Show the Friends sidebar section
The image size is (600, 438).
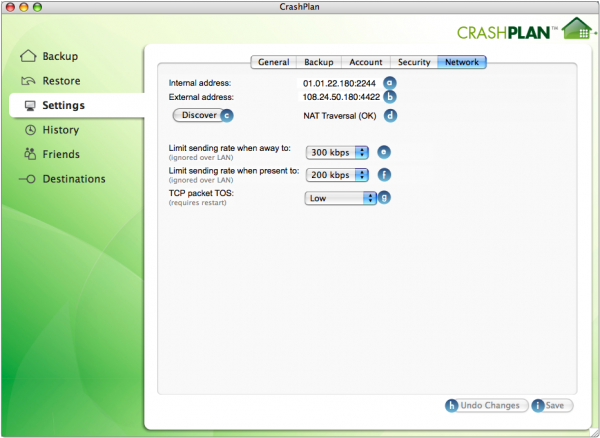(x=52, y=154)
